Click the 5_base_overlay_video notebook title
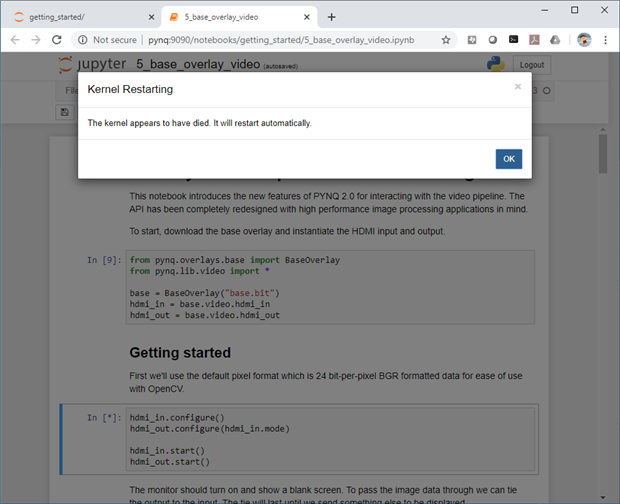Image resolution: width=620 pixels, height=504 pixels. coord(198,64)
